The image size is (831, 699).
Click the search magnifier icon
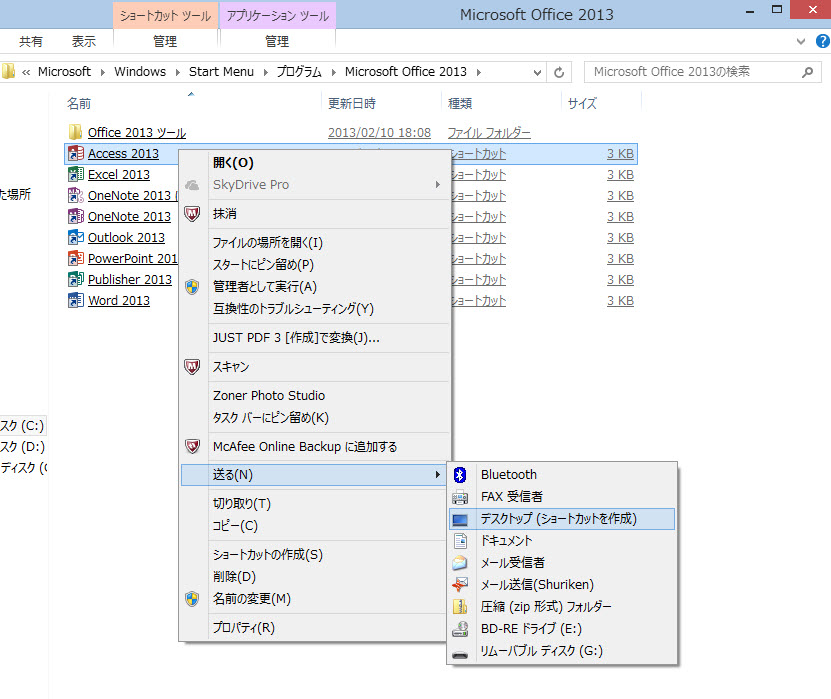(x=807, y=72)
